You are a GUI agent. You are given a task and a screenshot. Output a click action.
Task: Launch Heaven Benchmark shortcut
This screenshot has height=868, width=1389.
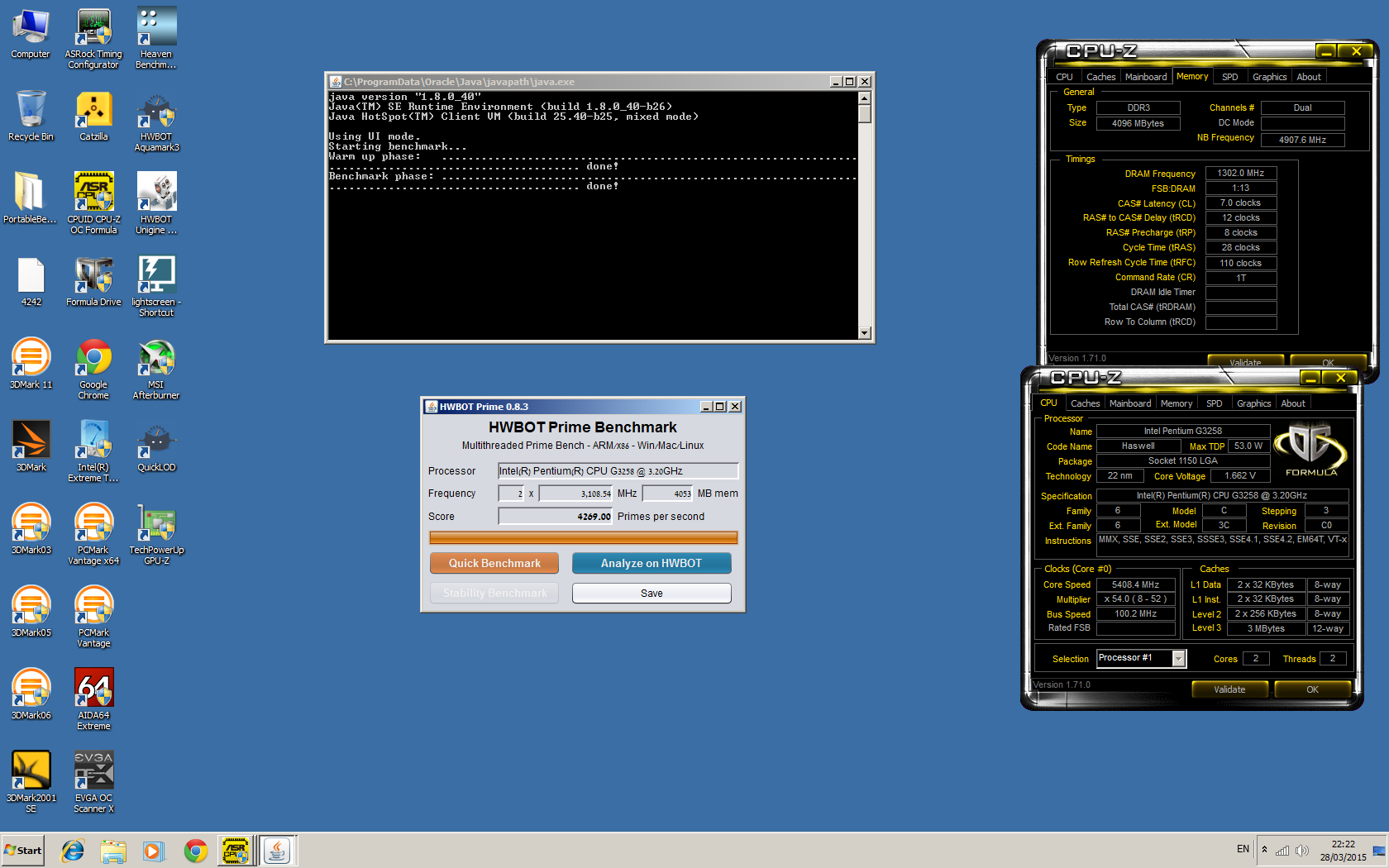(156, 38)
